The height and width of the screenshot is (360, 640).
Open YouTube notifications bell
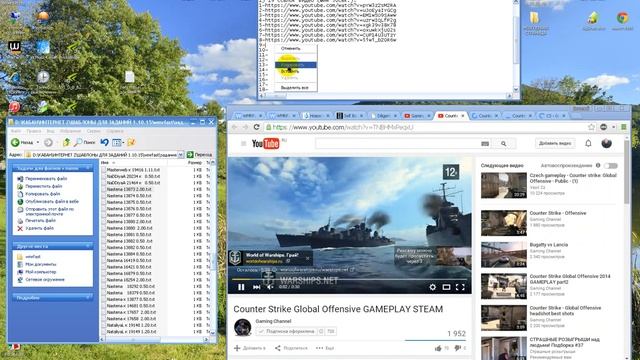tap(588, 143)
